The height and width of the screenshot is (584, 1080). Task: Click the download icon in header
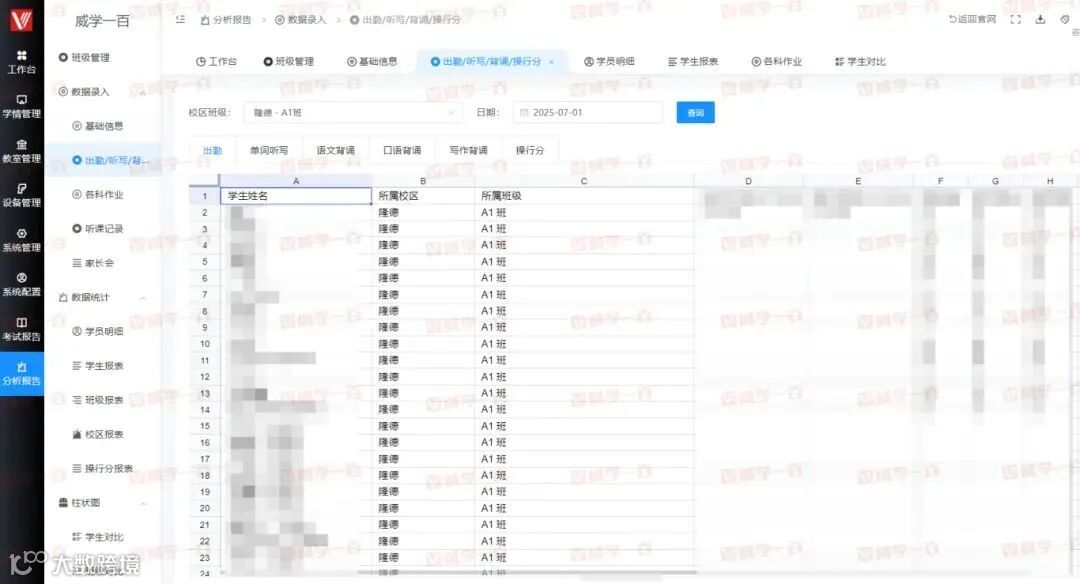(1040, 19)
